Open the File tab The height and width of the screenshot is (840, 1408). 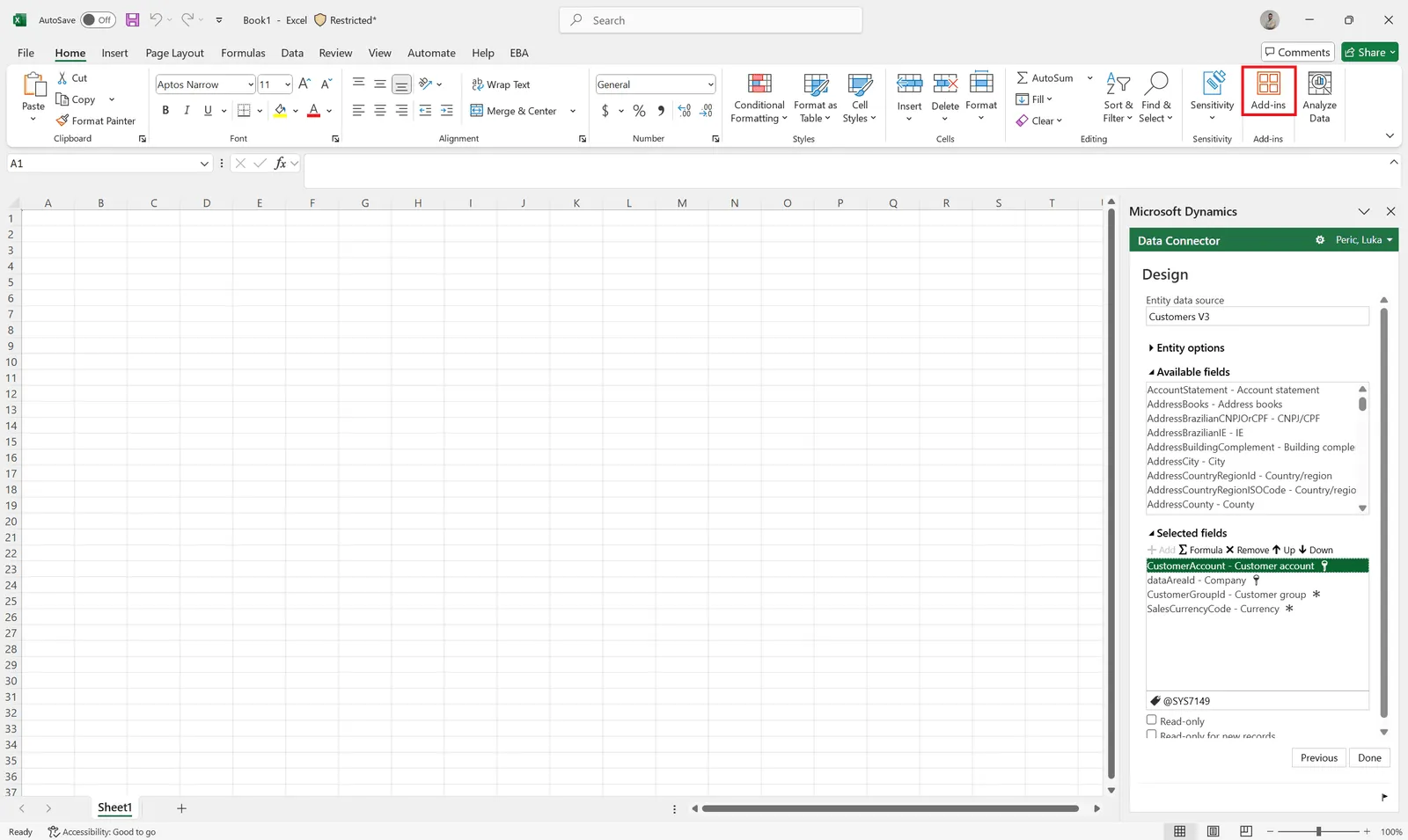click(26, 53)
